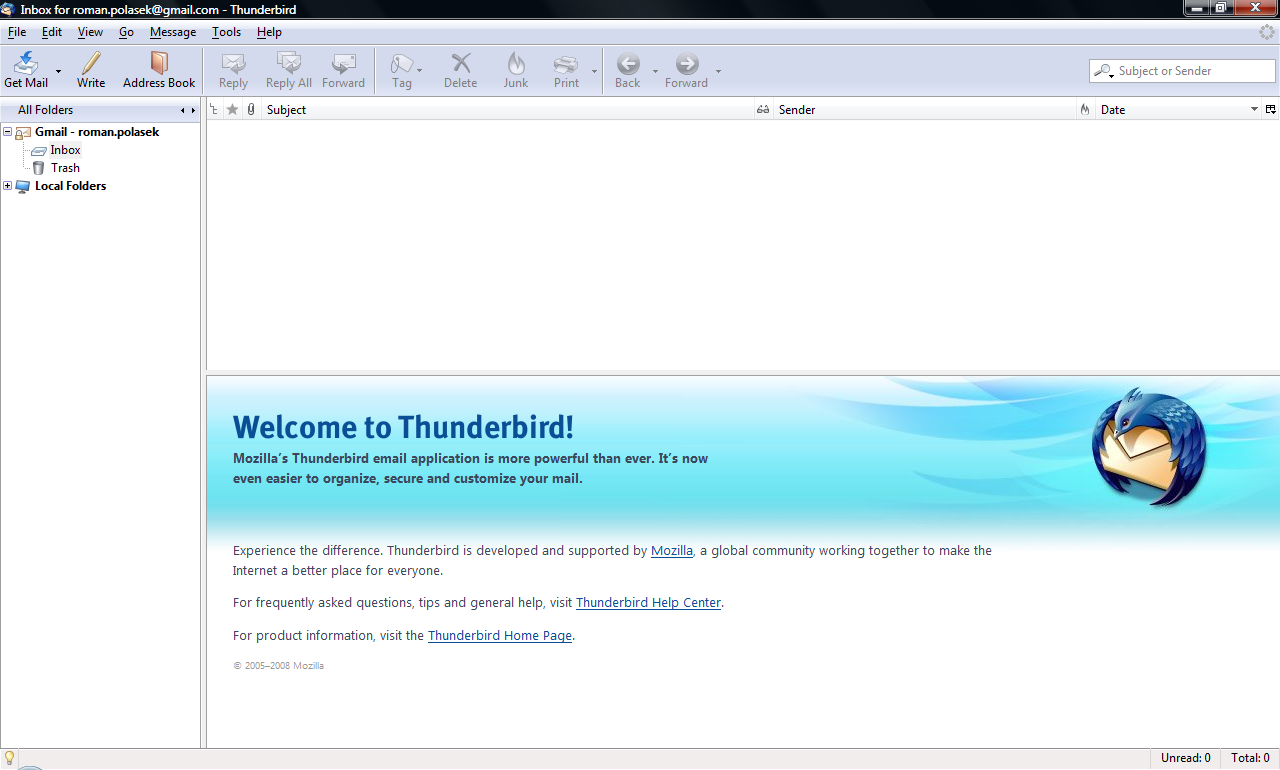Sort messages by Date column

click(1178, 110)
